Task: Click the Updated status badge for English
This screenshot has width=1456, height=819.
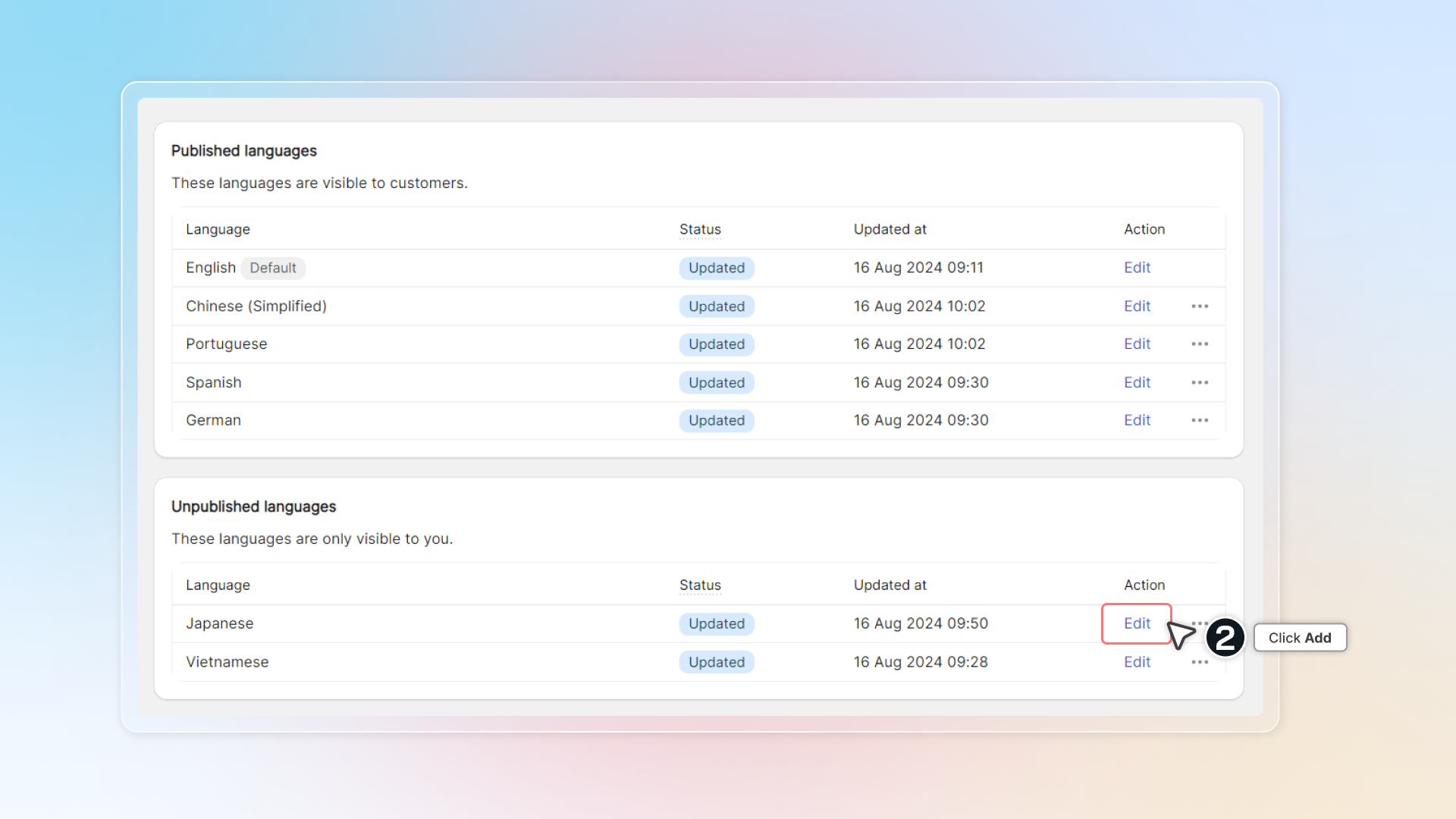Action: click(x=716, y=268)
